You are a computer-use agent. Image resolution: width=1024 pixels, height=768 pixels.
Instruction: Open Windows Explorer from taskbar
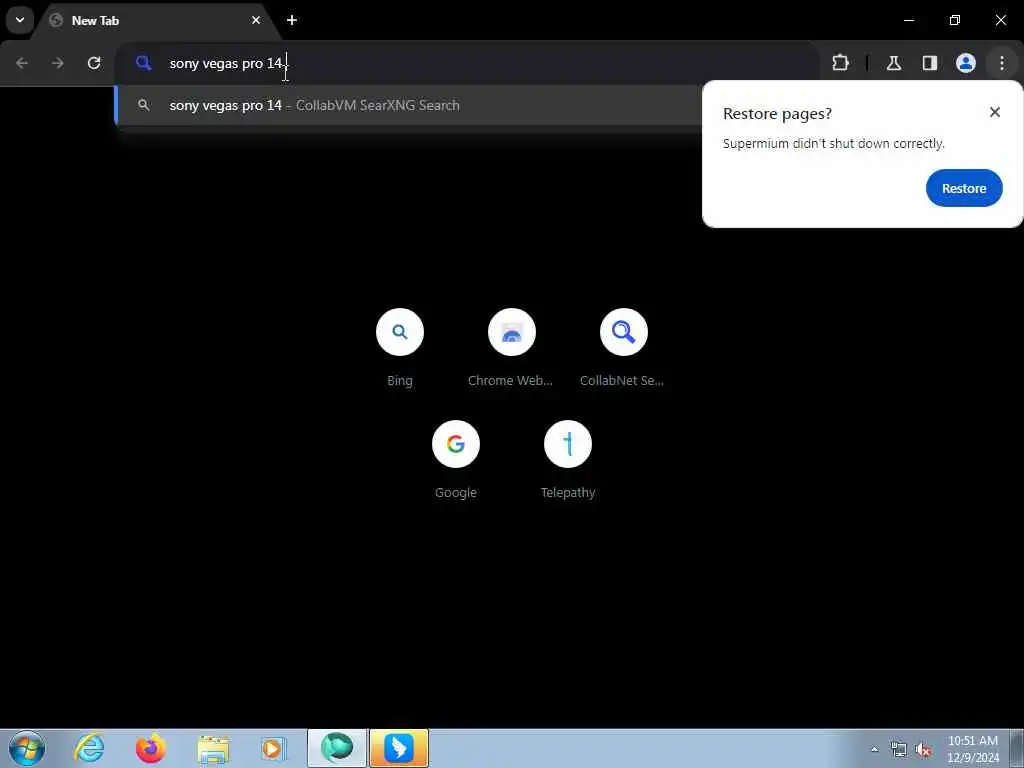[213, 749]
